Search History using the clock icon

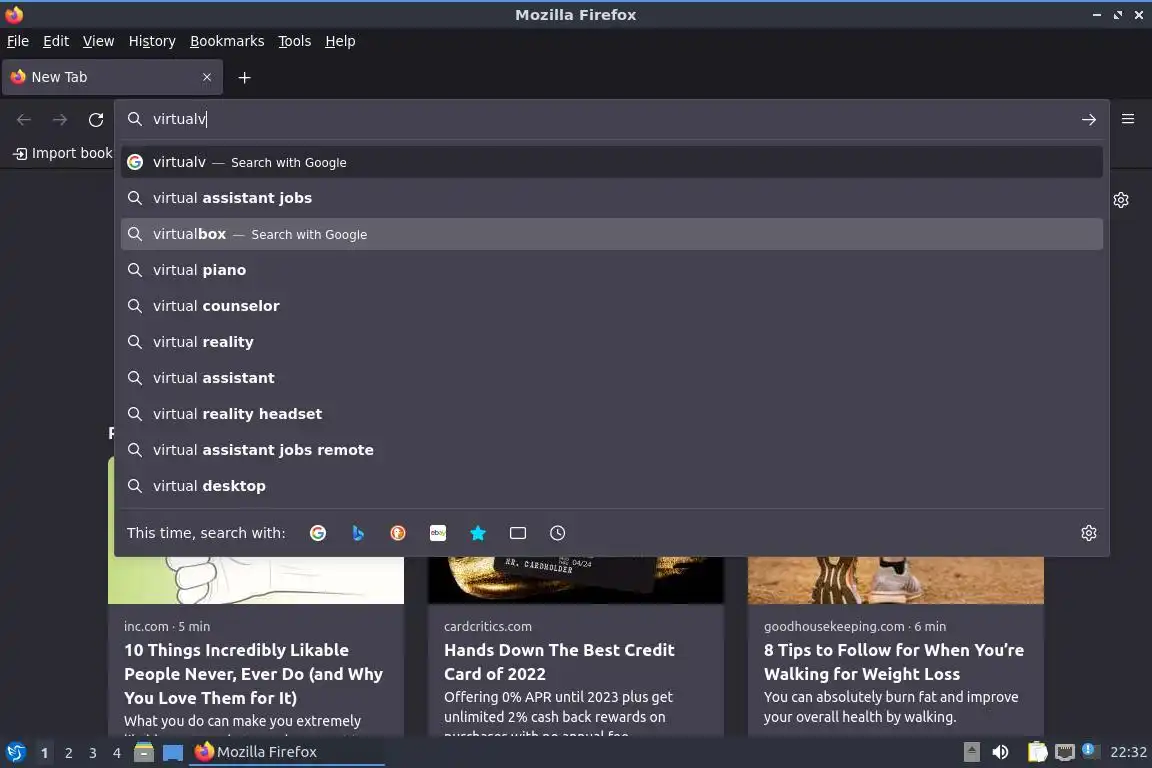(x=558, y=533)
